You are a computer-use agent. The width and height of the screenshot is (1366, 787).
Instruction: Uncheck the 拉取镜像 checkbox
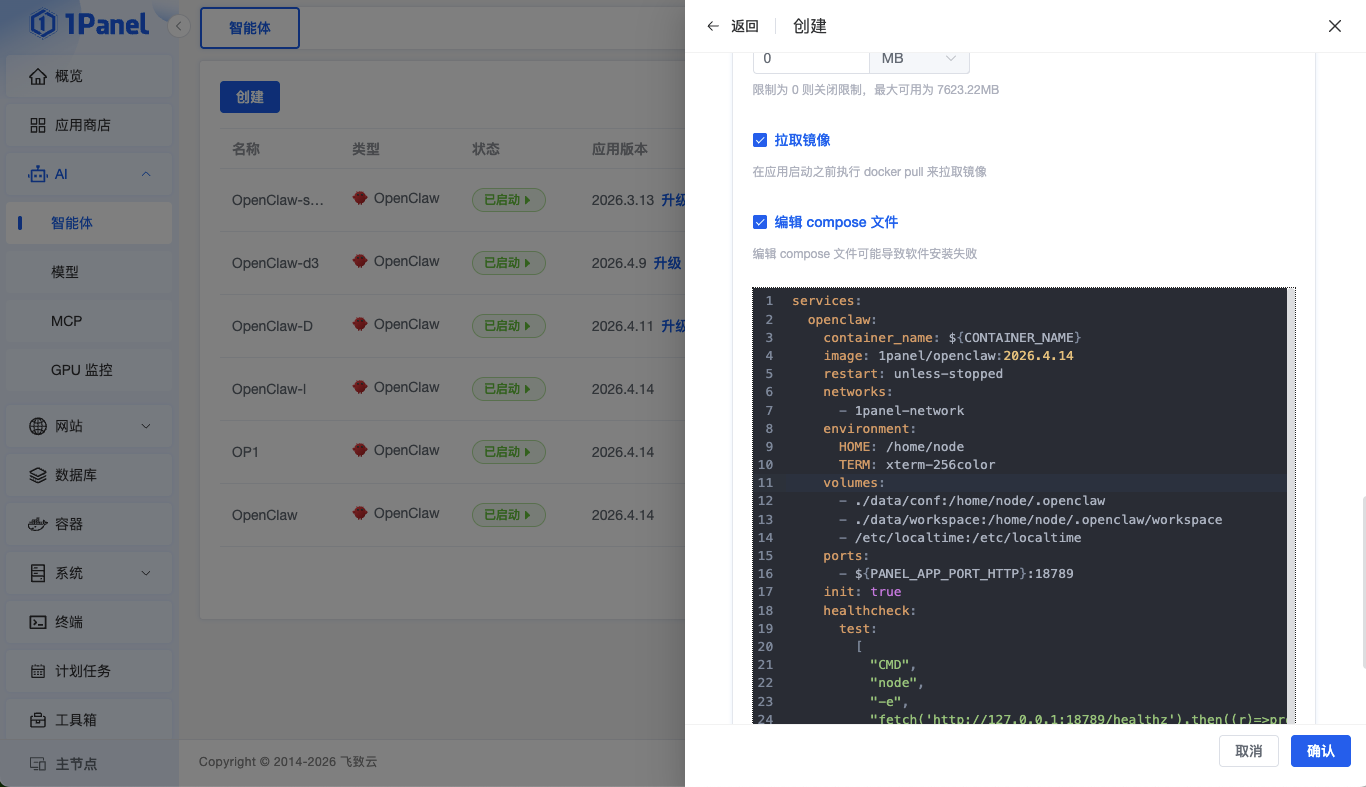[x=760, y=140]
